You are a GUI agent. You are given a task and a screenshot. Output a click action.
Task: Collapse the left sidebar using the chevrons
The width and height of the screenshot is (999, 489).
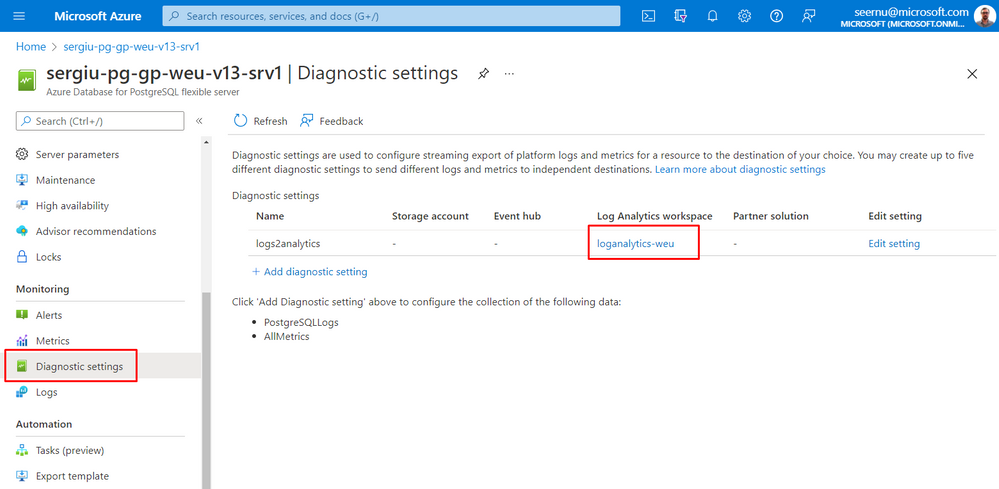pyautogui.click(x=199, y=121)
